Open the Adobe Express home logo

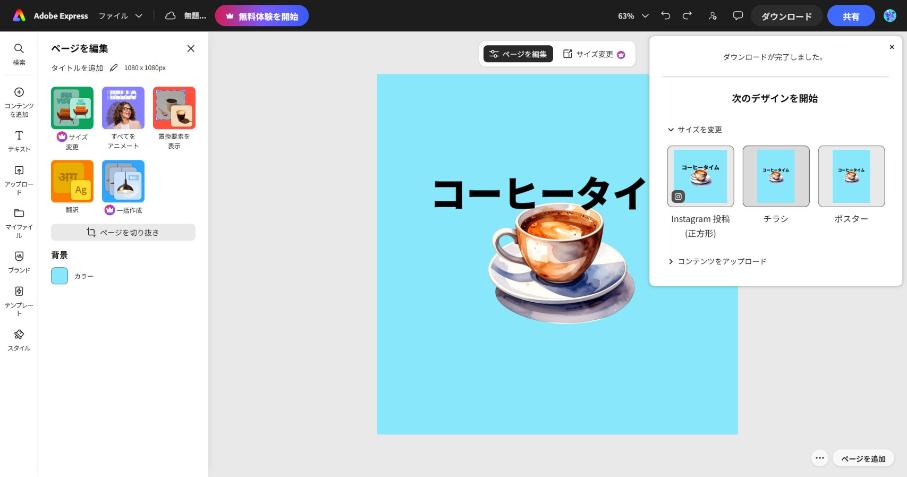coord(19,16)
